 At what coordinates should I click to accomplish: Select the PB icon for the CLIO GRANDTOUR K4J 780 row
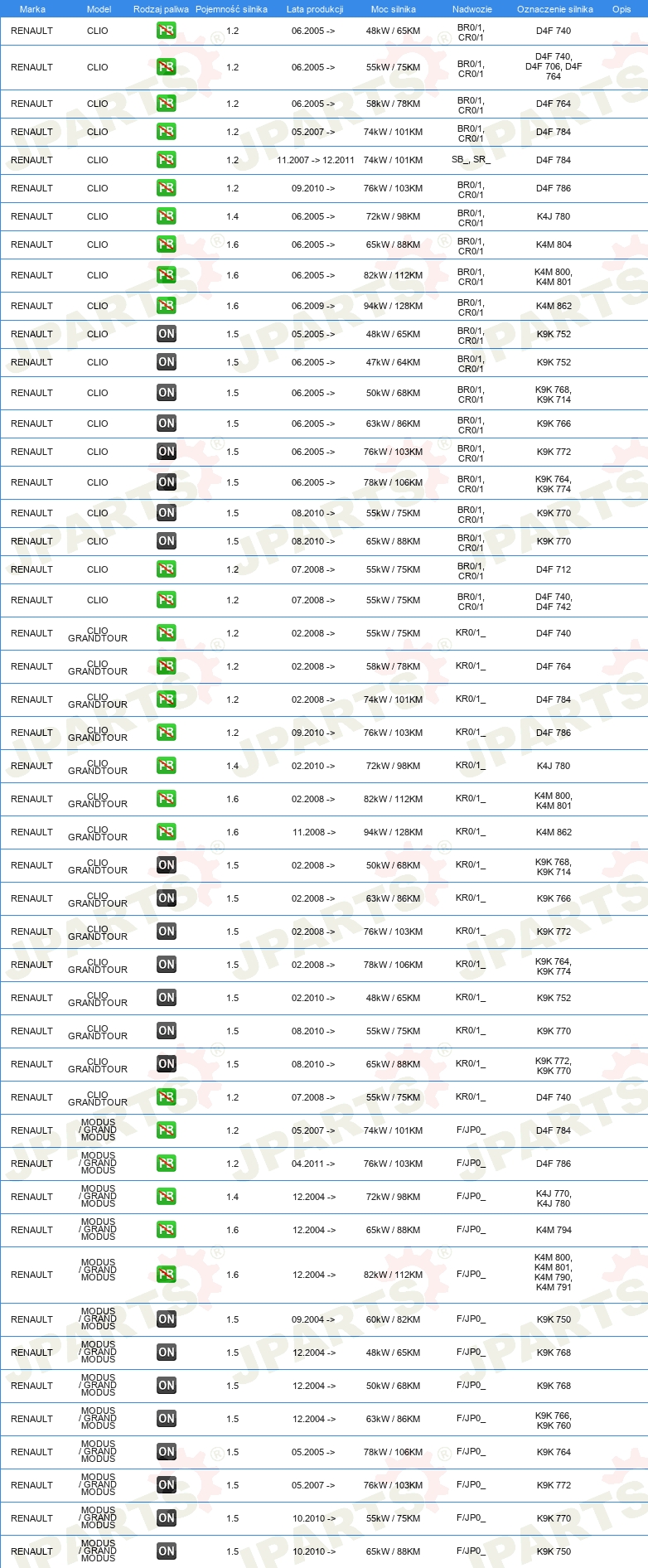pyautogui.click(x=167, y=766)
